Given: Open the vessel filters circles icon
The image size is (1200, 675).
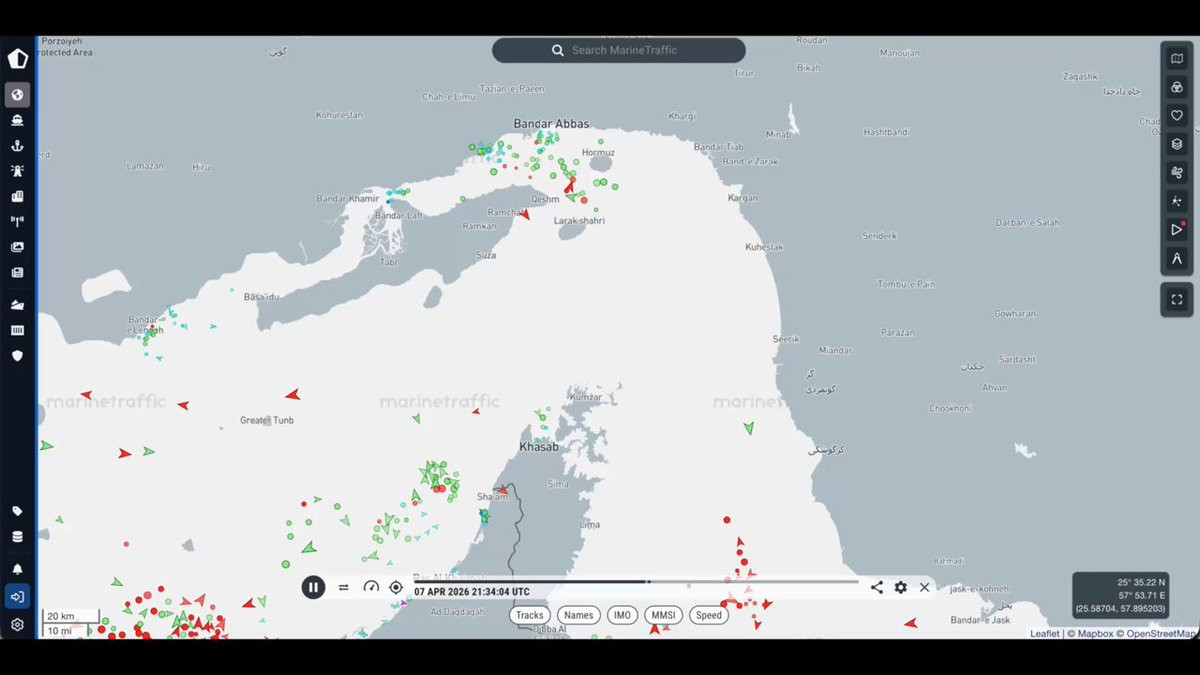Looking at the screenshot, I should (1177, 87).
